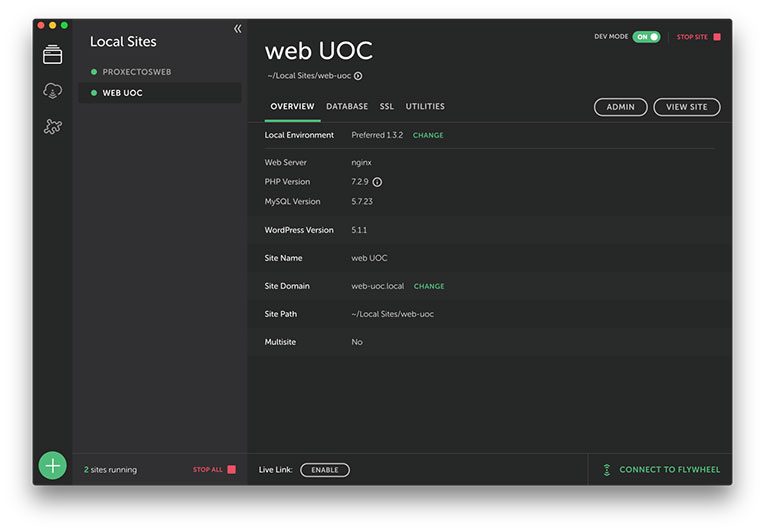
Task: Open the Add-ons puzzle piece icon
Action: pos(52,126)
